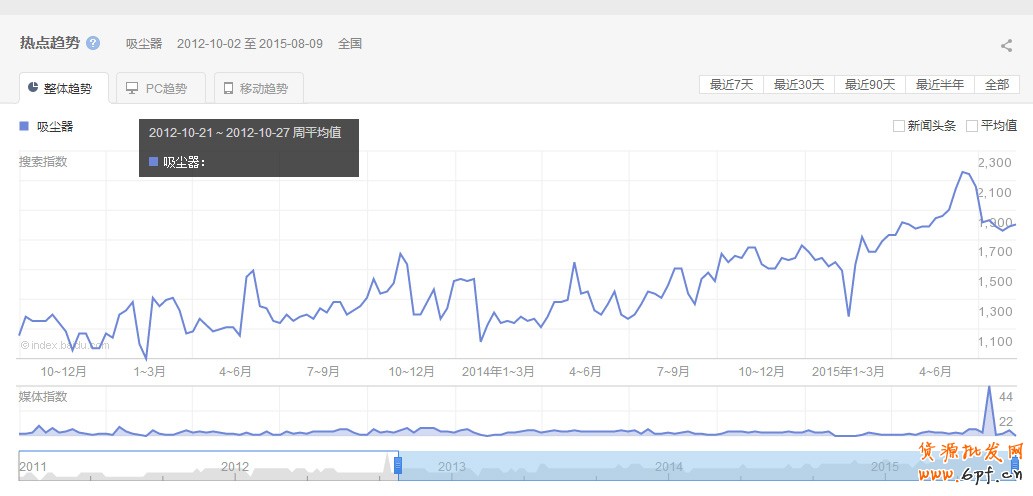Switch to the PC趋势 tab
Screen dimensions: 1033x496
click(x=160, y=88)
